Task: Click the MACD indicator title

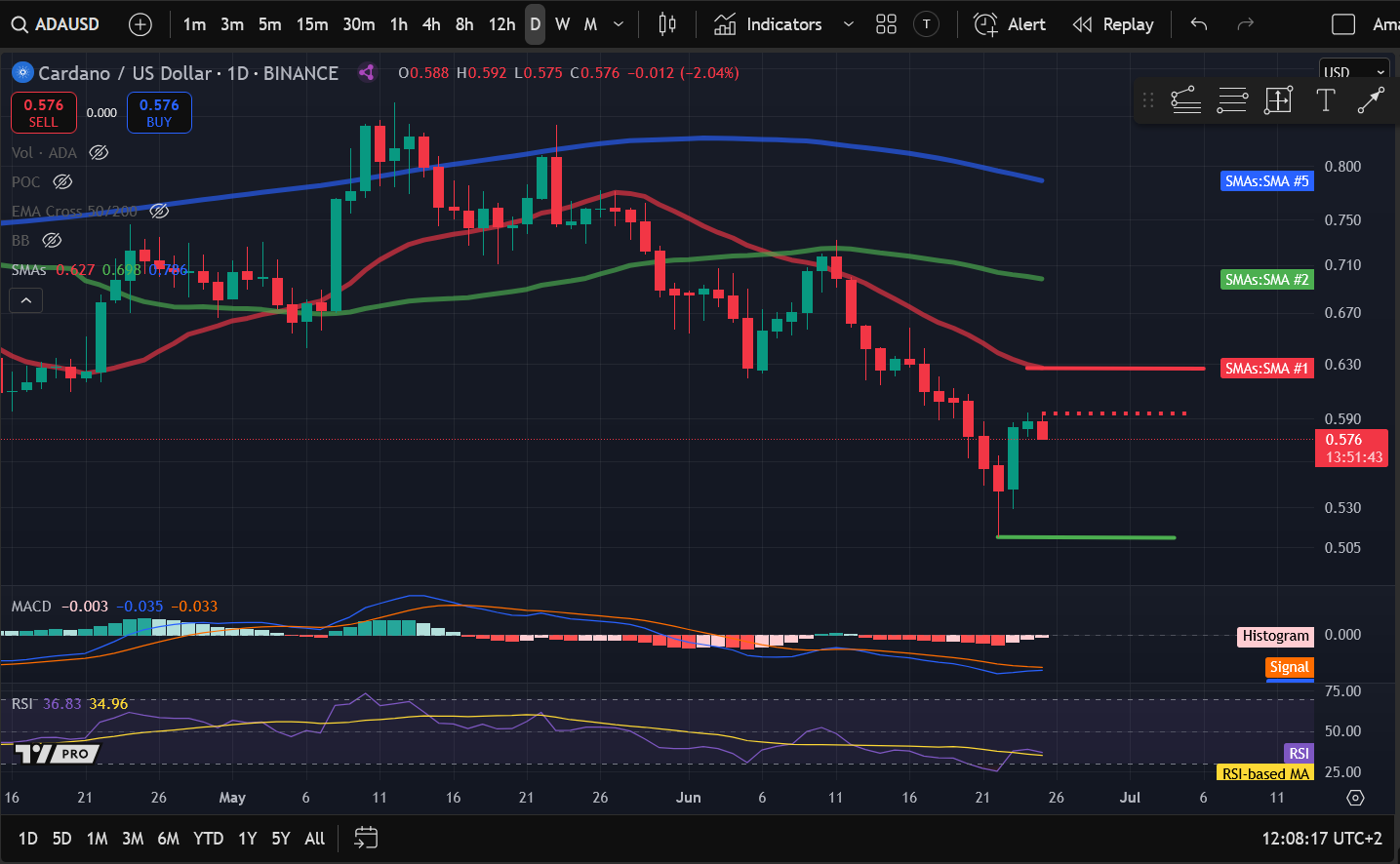Action: click(x=31, y=607)
